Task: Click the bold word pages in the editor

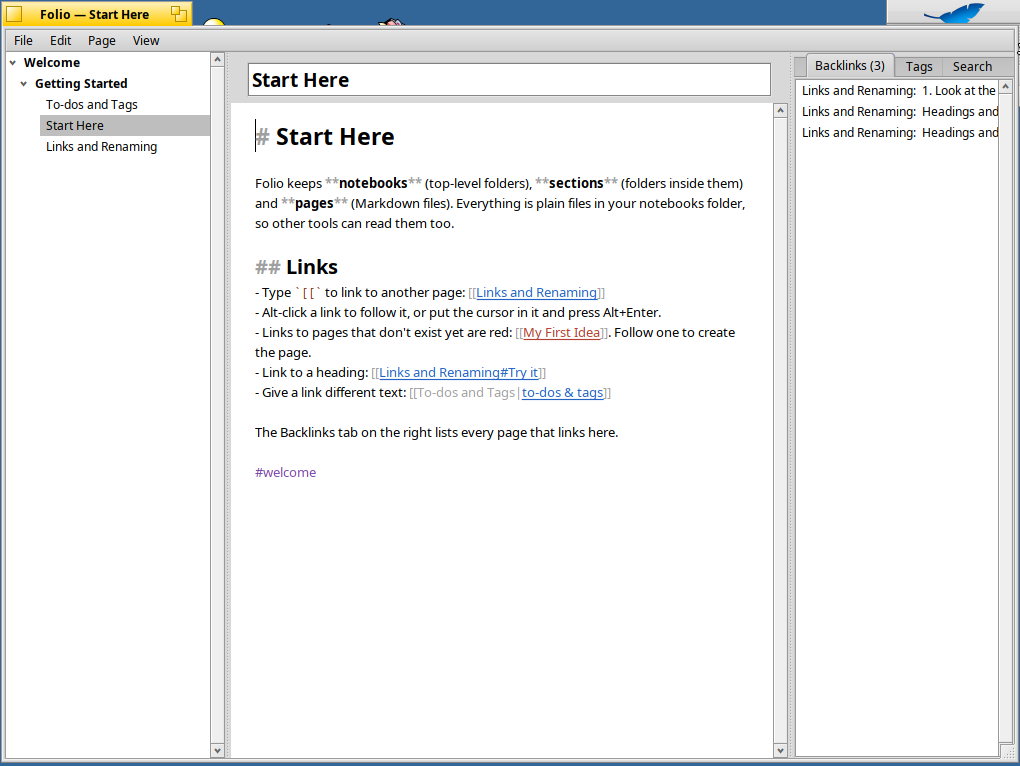Action: (314, 204)
